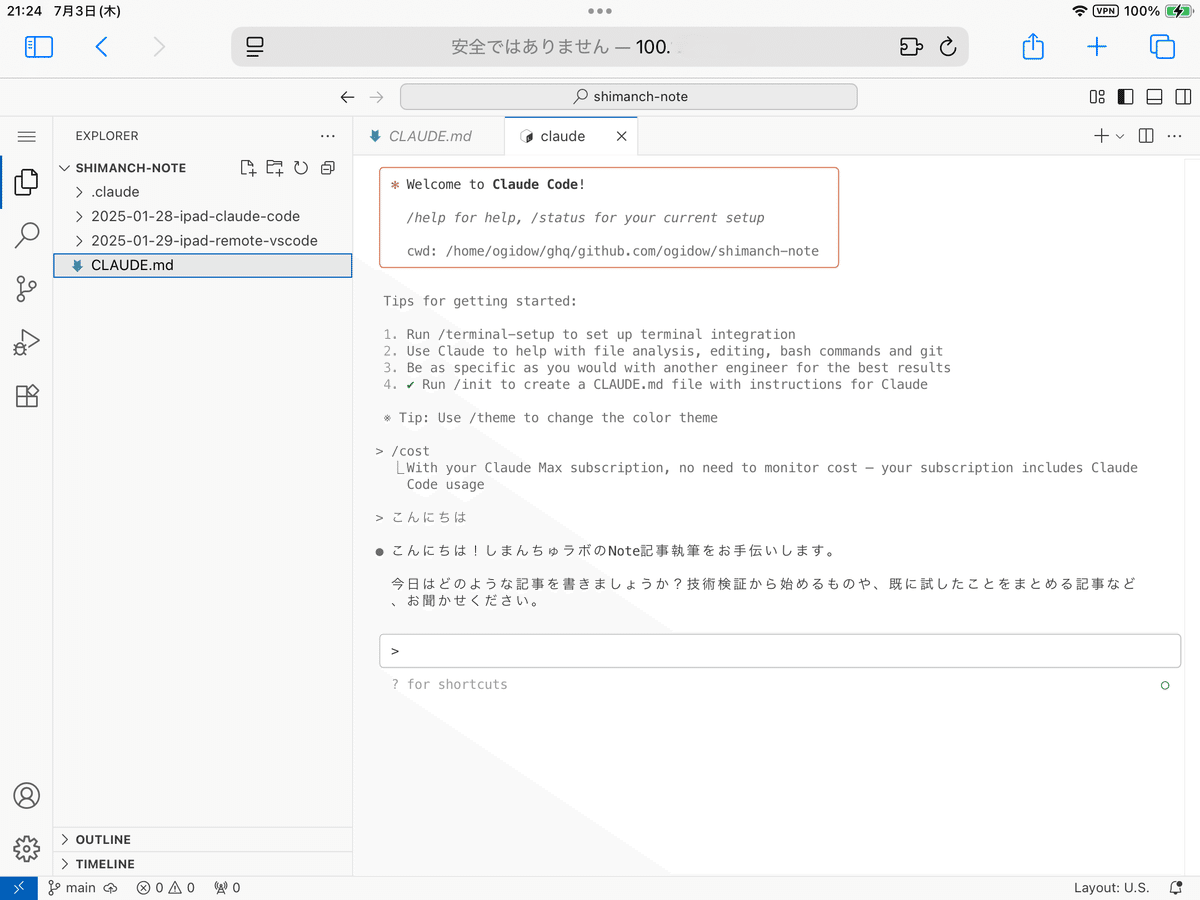Screen dimensions: 1200x900
Task: Toggle the primary sidebar visibility
Action: tap(1125, 96)
